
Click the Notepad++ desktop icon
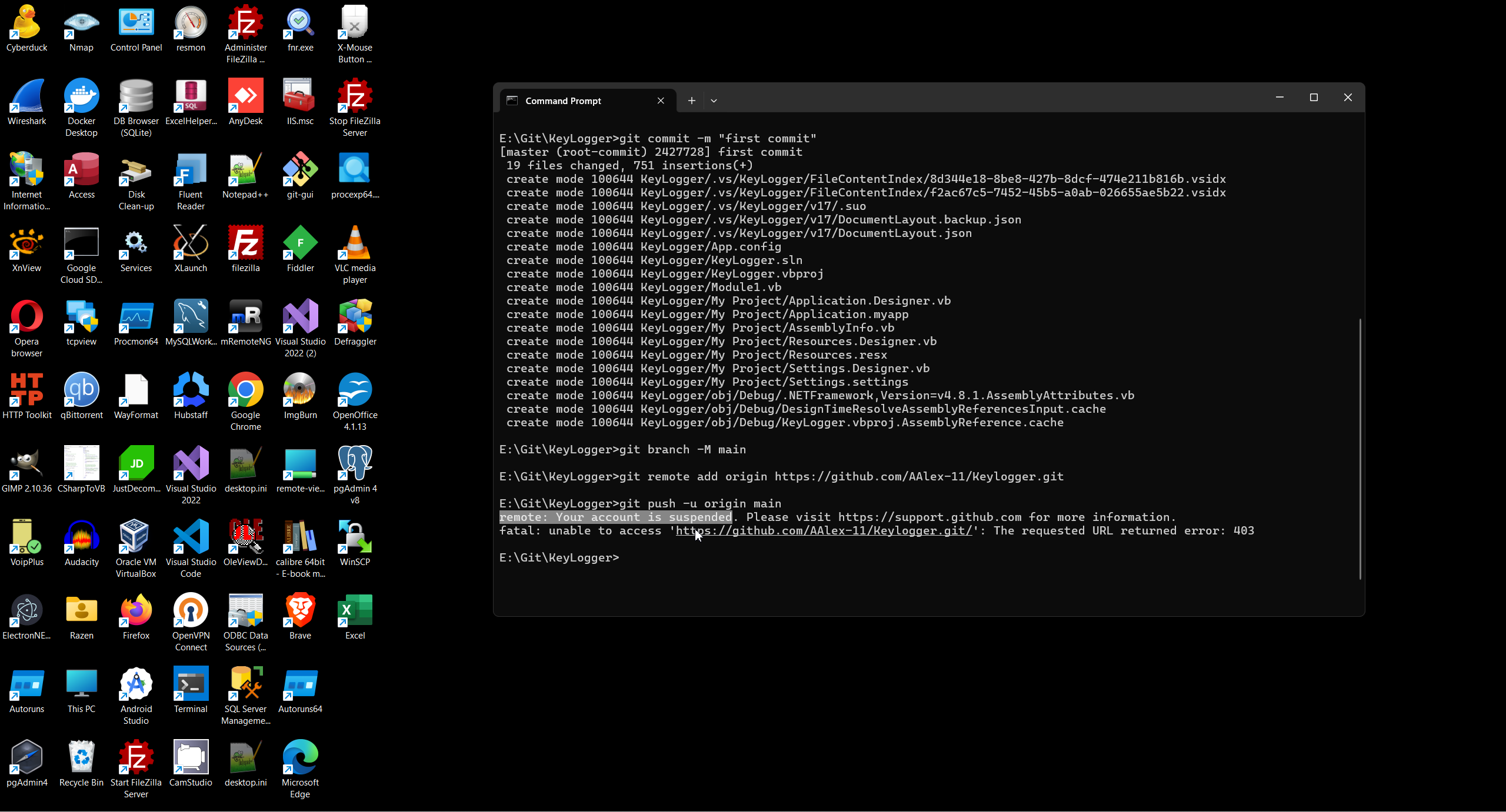(x=245, y=170)
